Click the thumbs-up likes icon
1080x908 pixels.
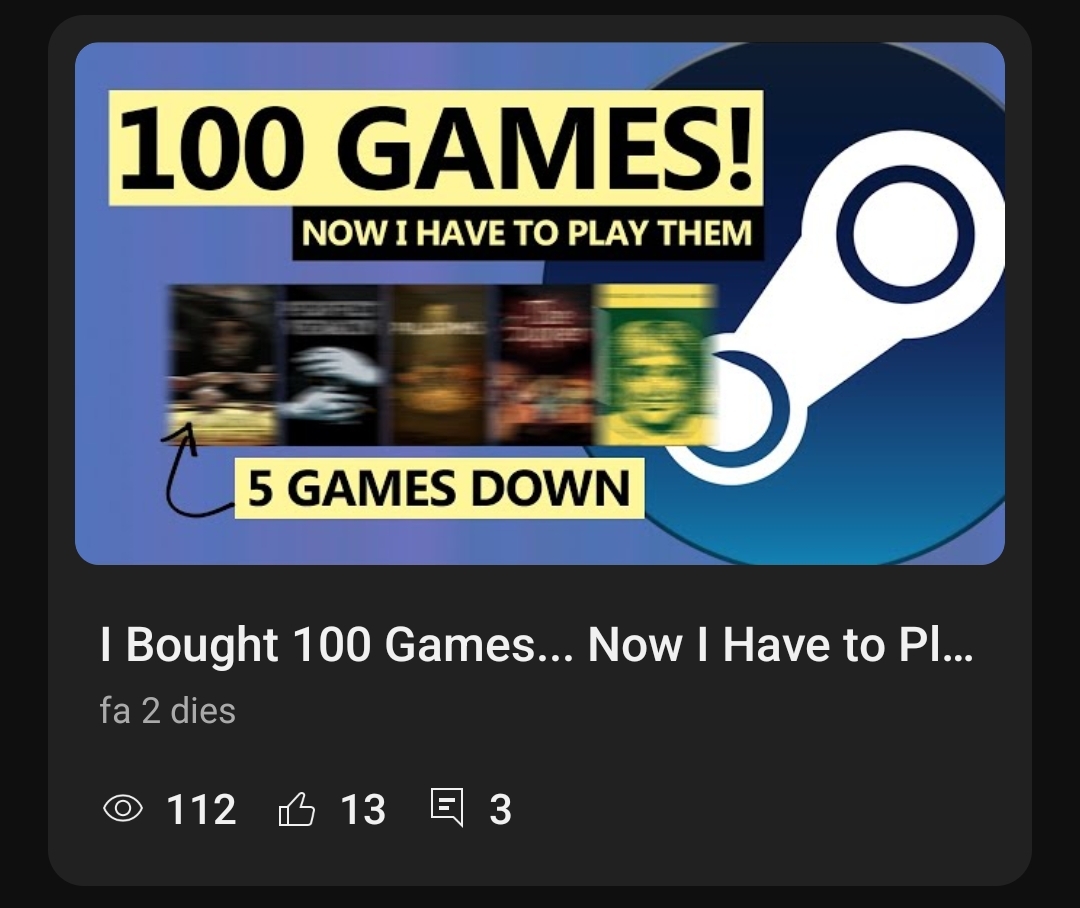(x=297, y=808)
